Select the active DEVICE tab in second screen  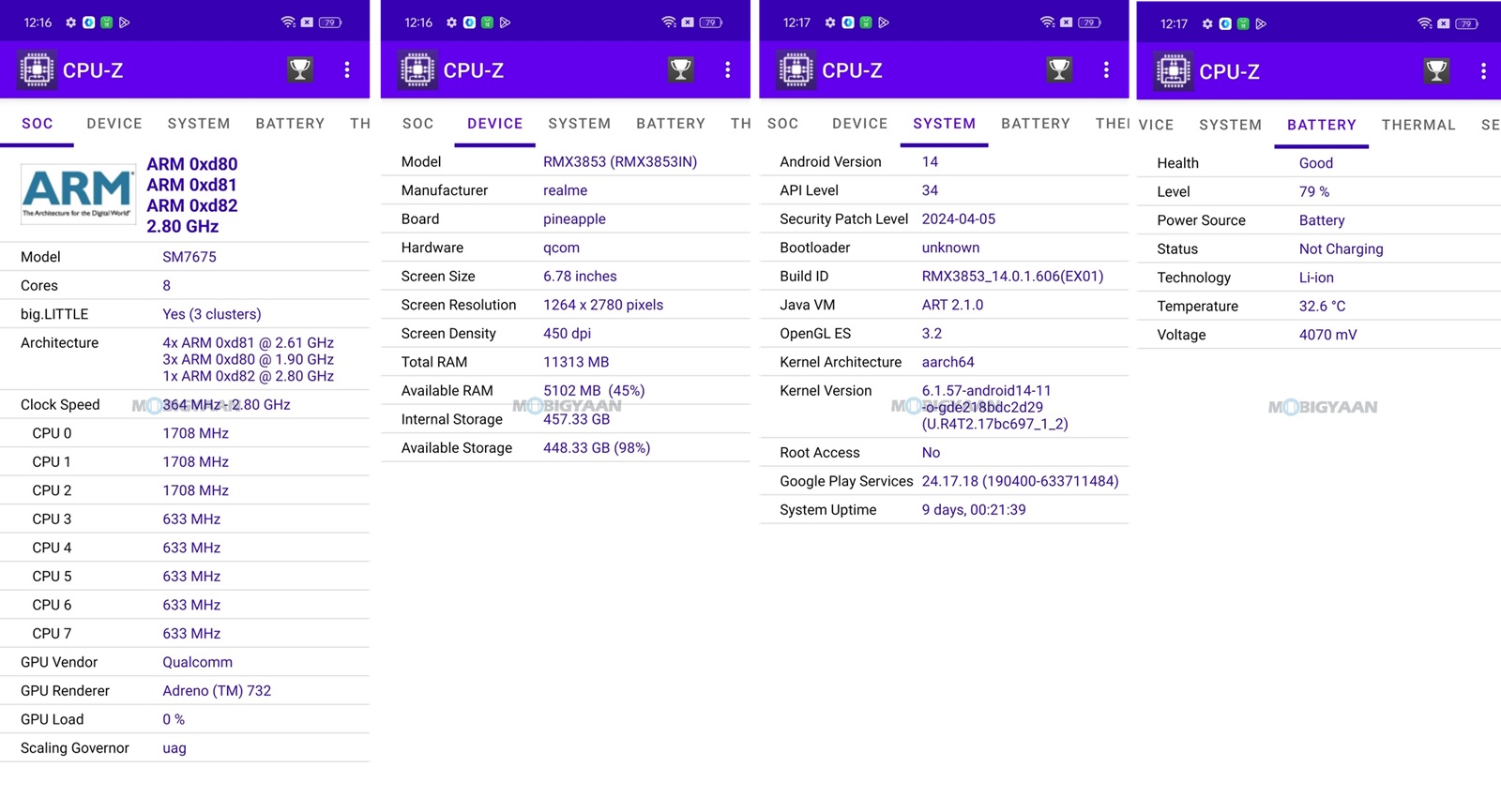[x=495, y=124]
